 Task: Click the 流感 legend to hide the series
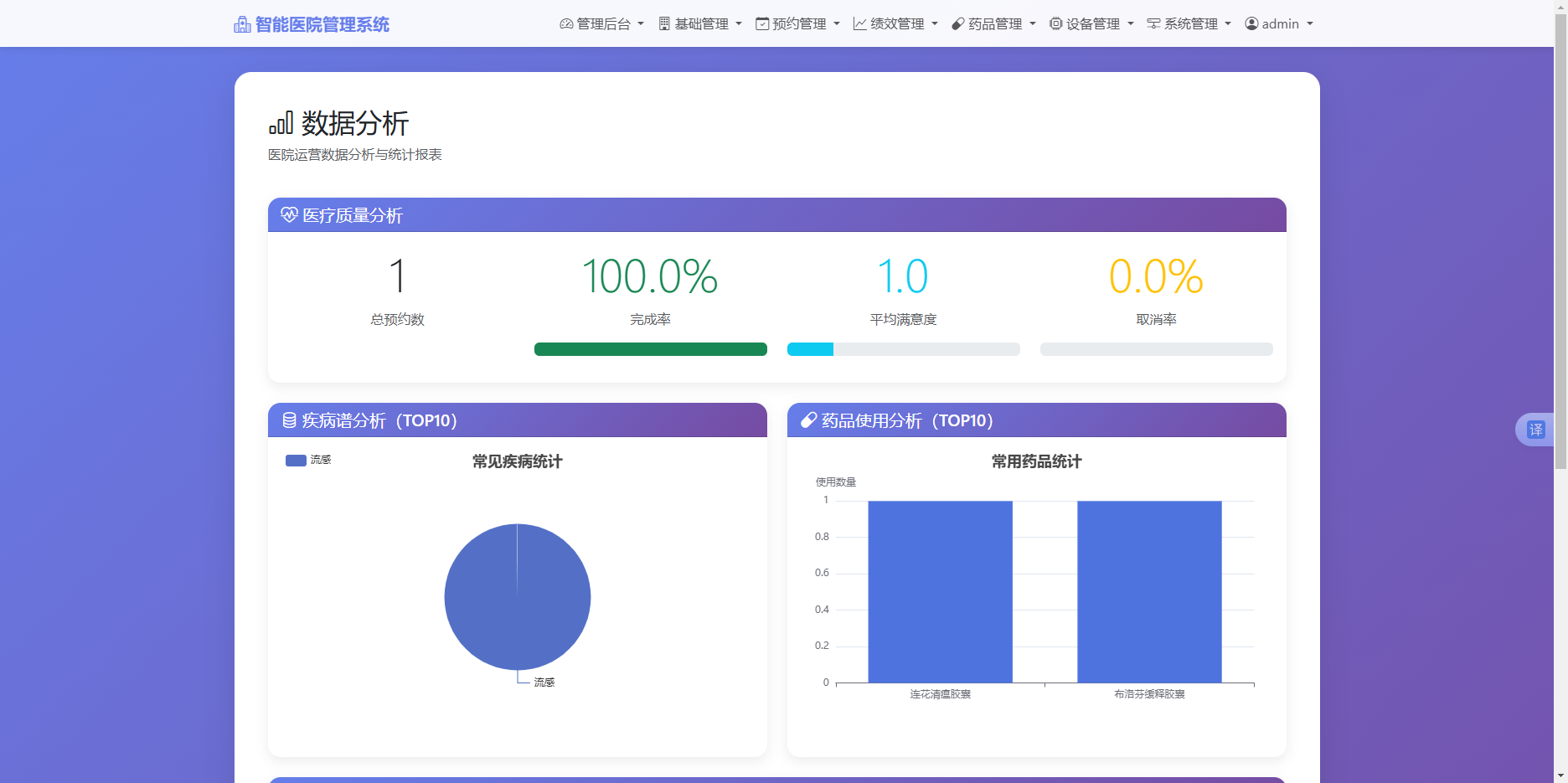[307, 460]
